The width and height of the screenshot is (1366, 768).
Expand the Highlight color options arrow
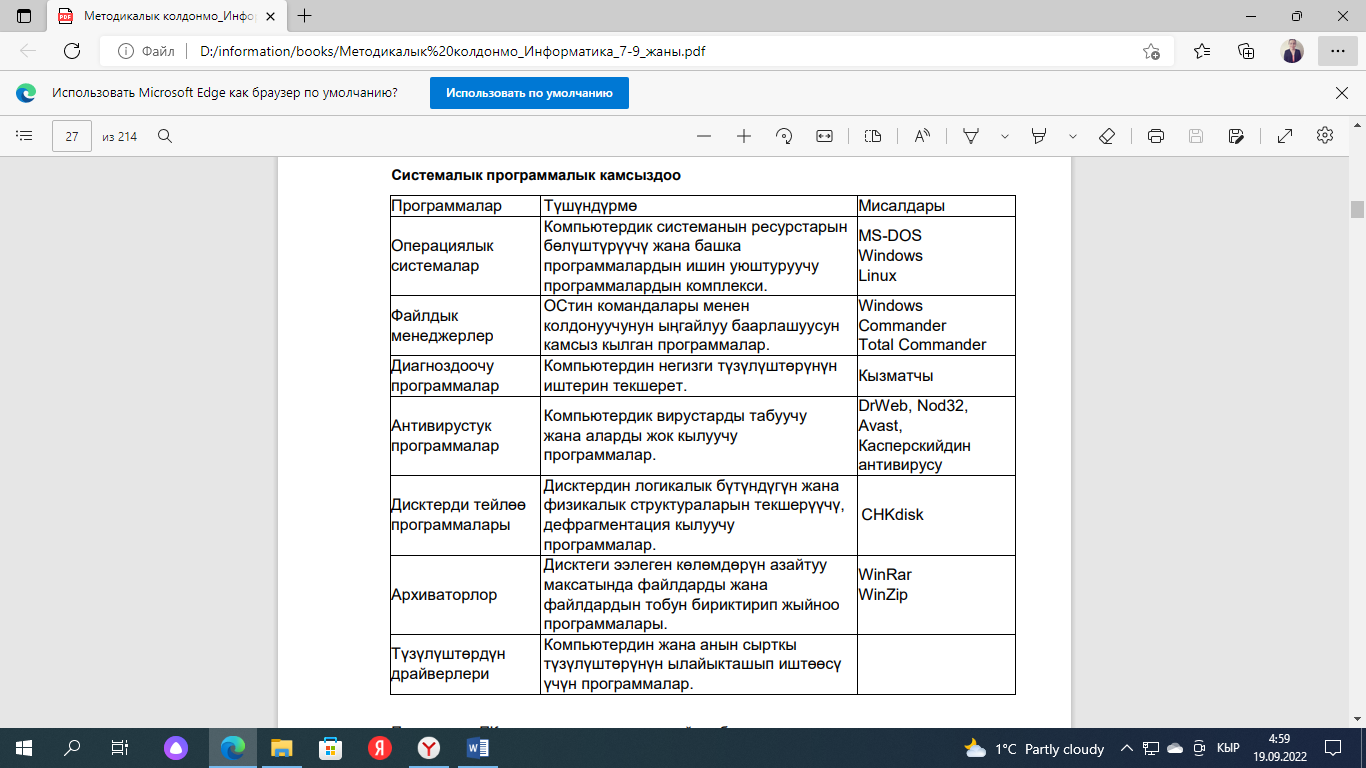click(1073, 136)
